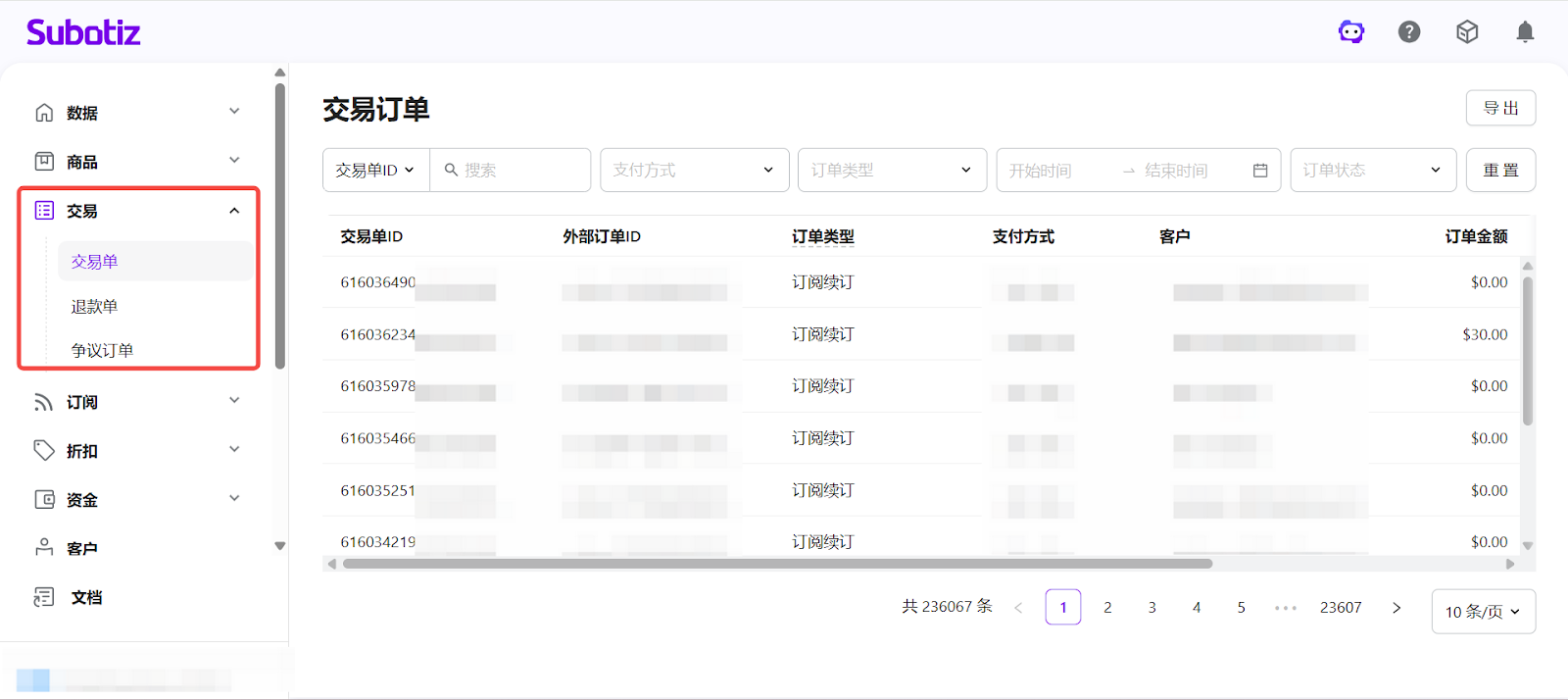Open the cube package icon

click(1467, 32)
